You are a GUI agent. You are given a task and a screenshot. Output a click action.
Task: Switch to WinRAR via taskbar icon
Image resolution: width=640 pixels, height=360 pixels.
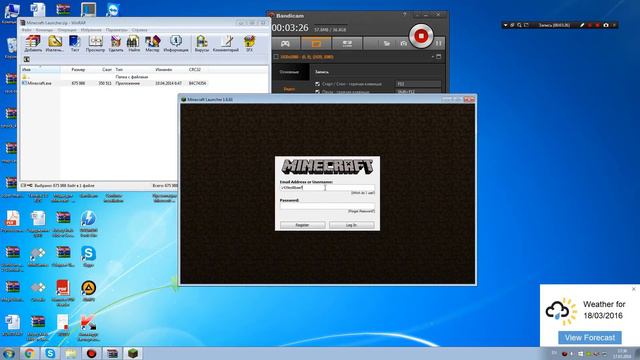[112, 353]
